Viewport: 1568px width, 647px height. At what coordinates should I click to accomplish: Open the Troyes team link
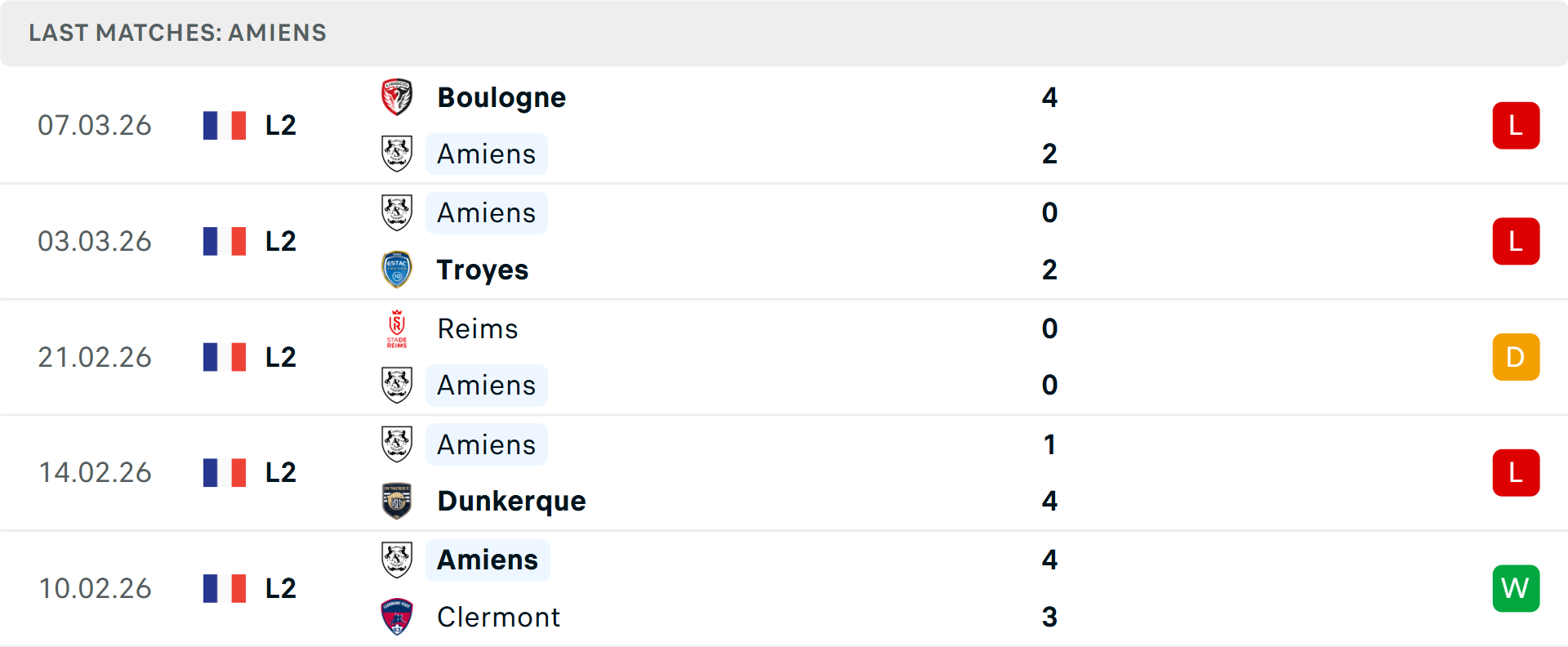point(483,270)
